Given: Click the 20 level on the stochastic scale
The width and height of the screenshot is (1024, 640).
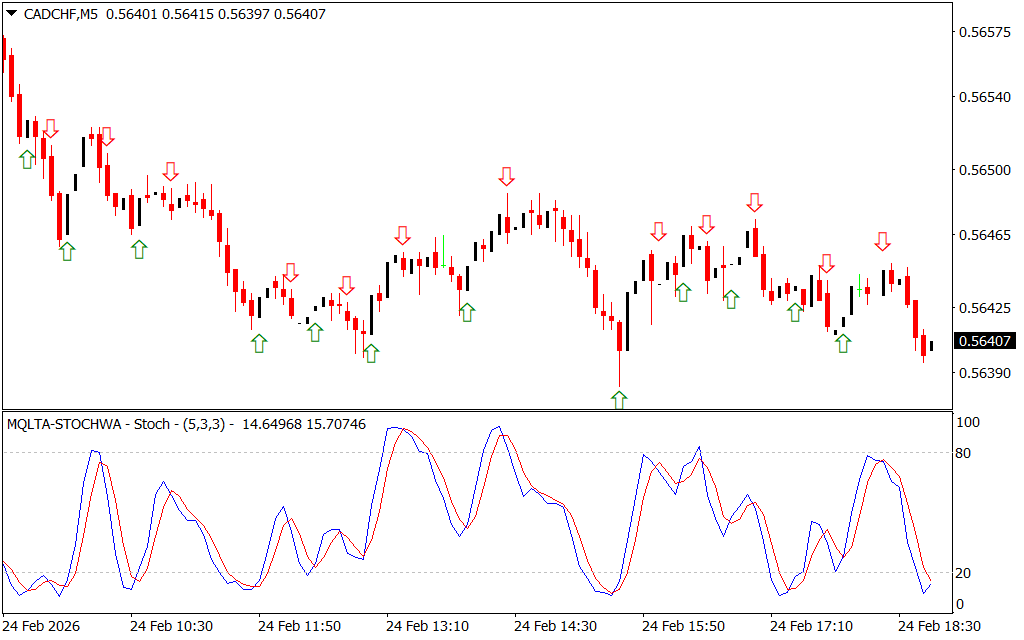Looking at the screenshot, I should [965, 573].
